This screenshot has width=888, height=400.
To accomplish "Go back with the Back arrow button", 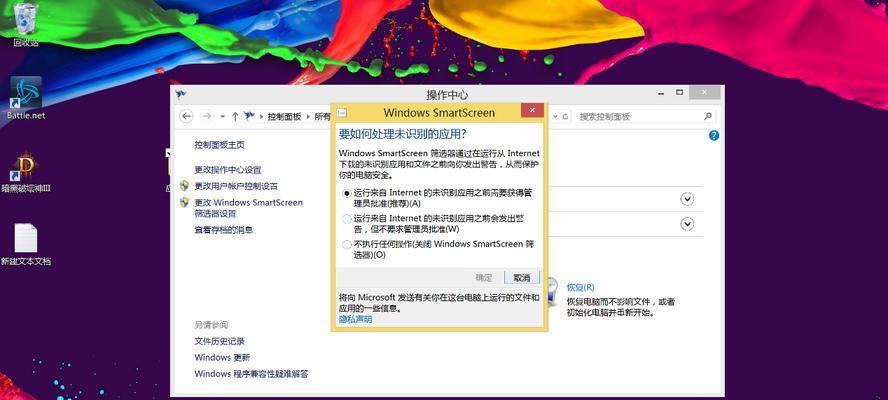I will [186, 116].
